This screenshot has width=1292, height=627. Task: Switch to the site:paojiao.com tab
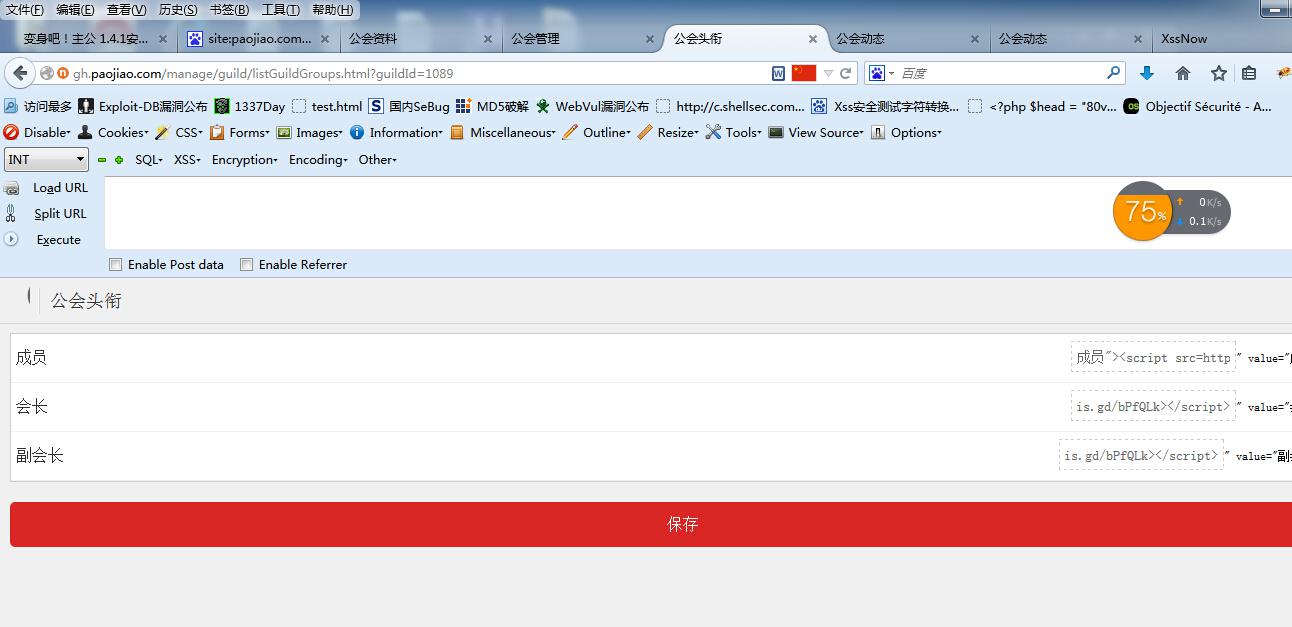[x=259, y=39]
